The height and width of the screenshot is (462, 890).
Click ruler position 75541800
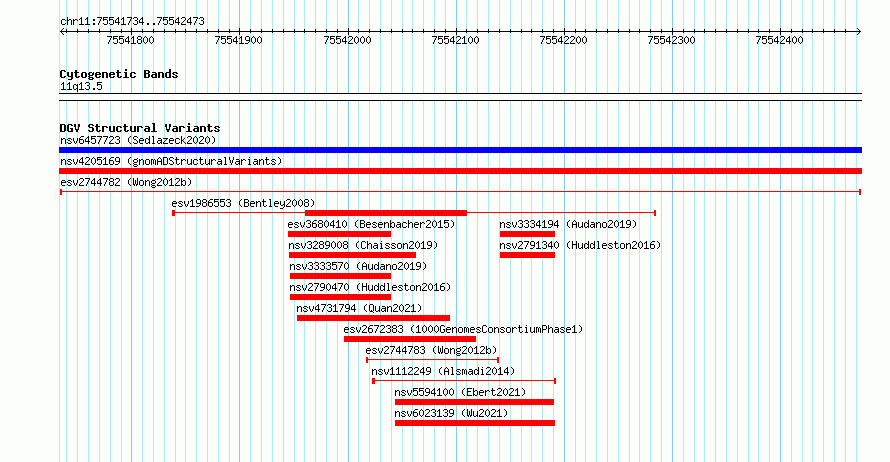tap(131, 40)
